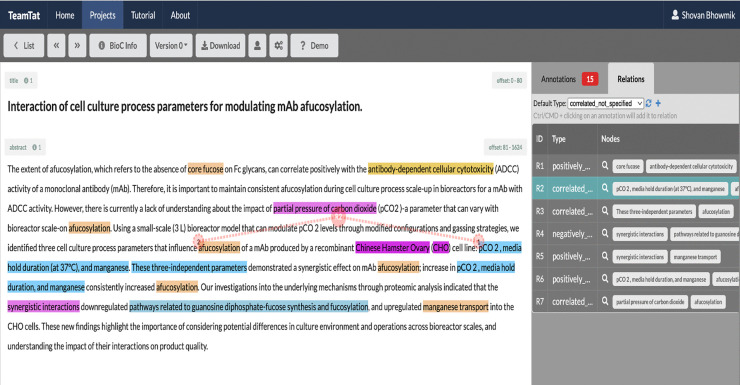Viewport: 740px width, 385px height.
Task: Click 'synergistic interactions' magenta annotation
Action: [x=43, y=307]
